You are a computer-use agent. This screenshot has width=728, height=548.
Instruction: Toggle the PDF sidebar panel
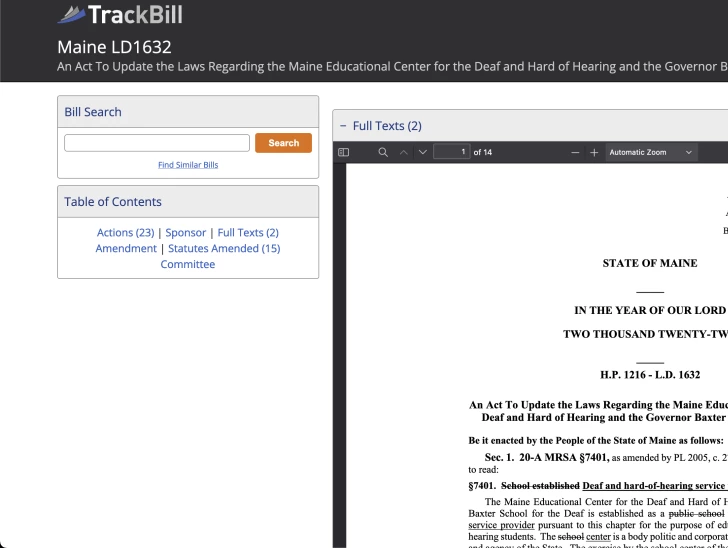pyautogui.click(x=344, y=152)
